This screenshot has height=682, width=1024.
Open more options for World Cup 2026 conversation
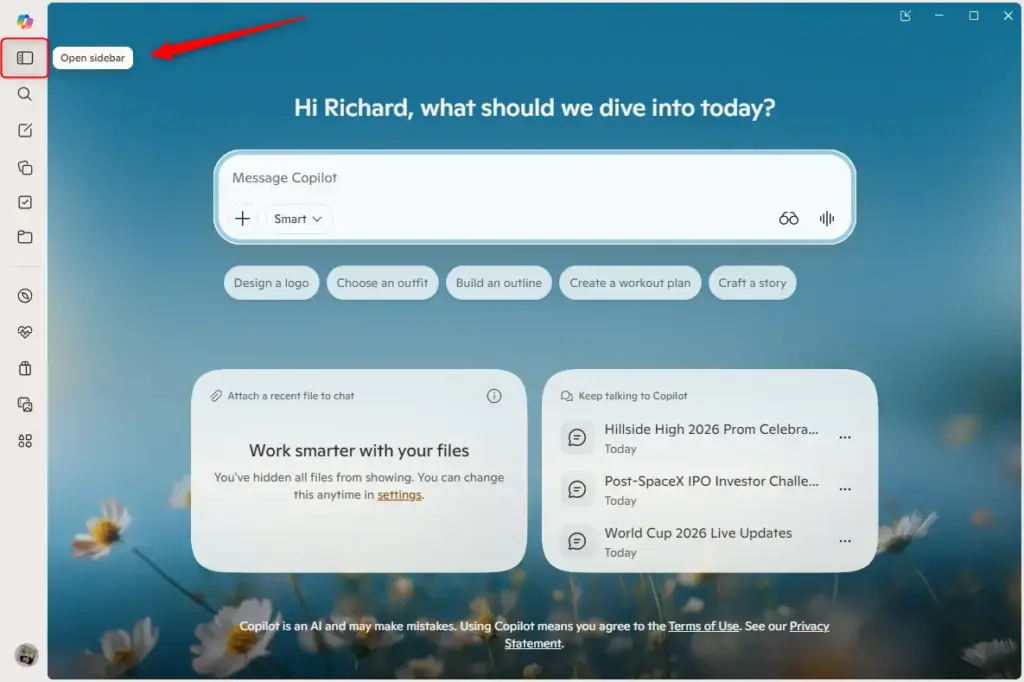[x=844, y=541]
